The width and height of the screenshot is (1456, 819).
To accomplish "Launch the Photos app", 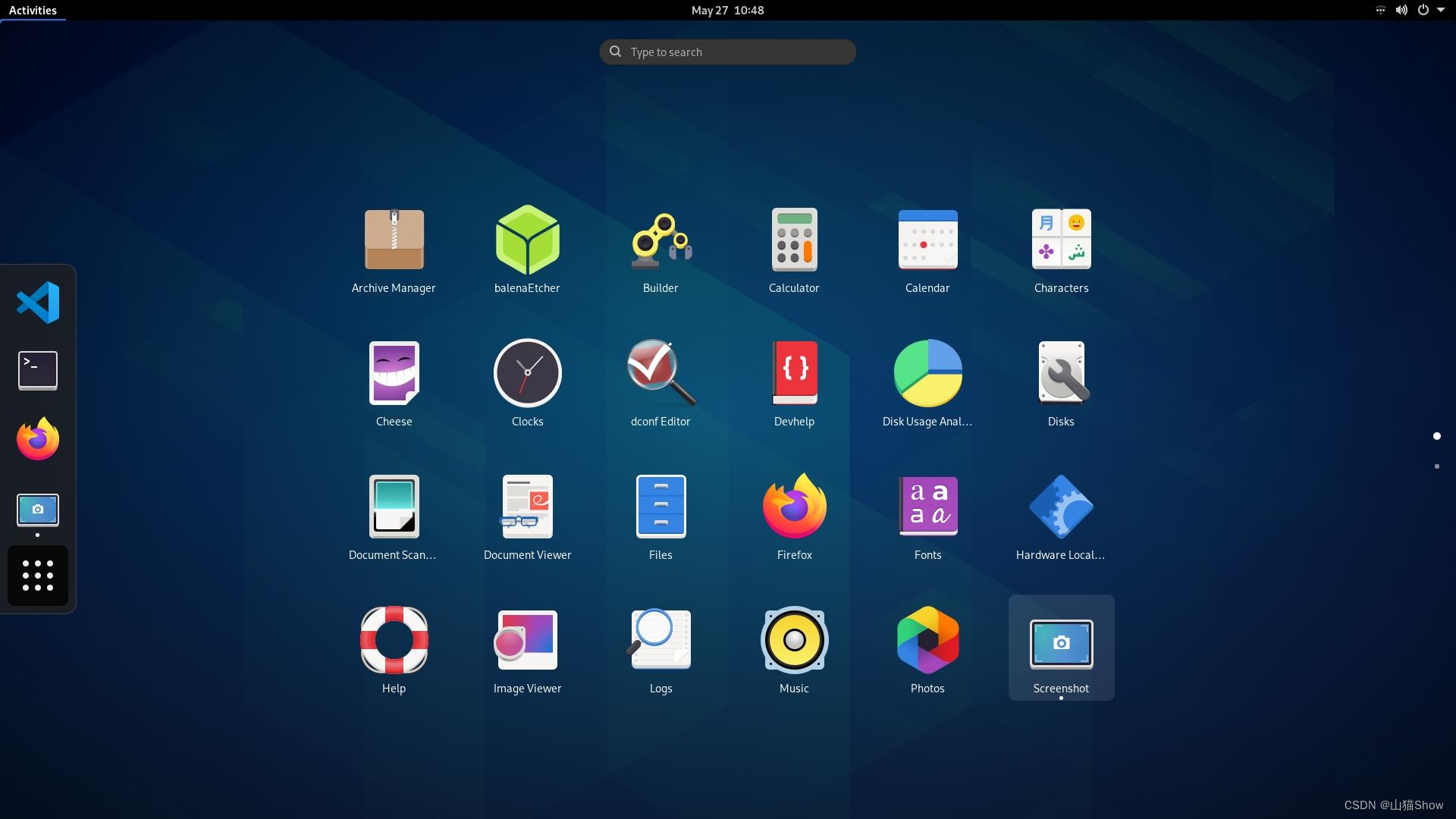I will 927,641.
